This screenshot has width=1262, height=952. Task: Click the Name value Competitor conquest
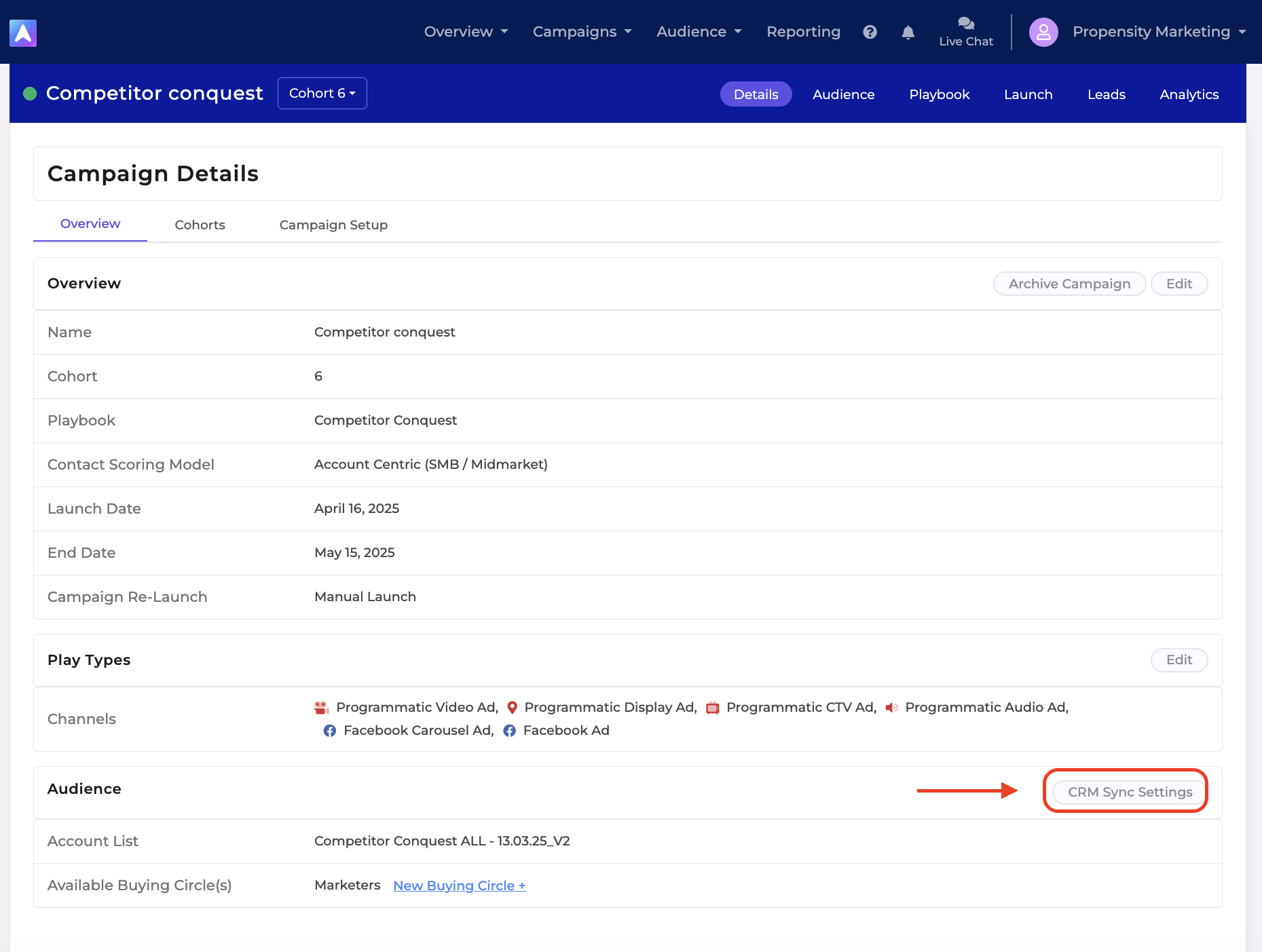384,332
